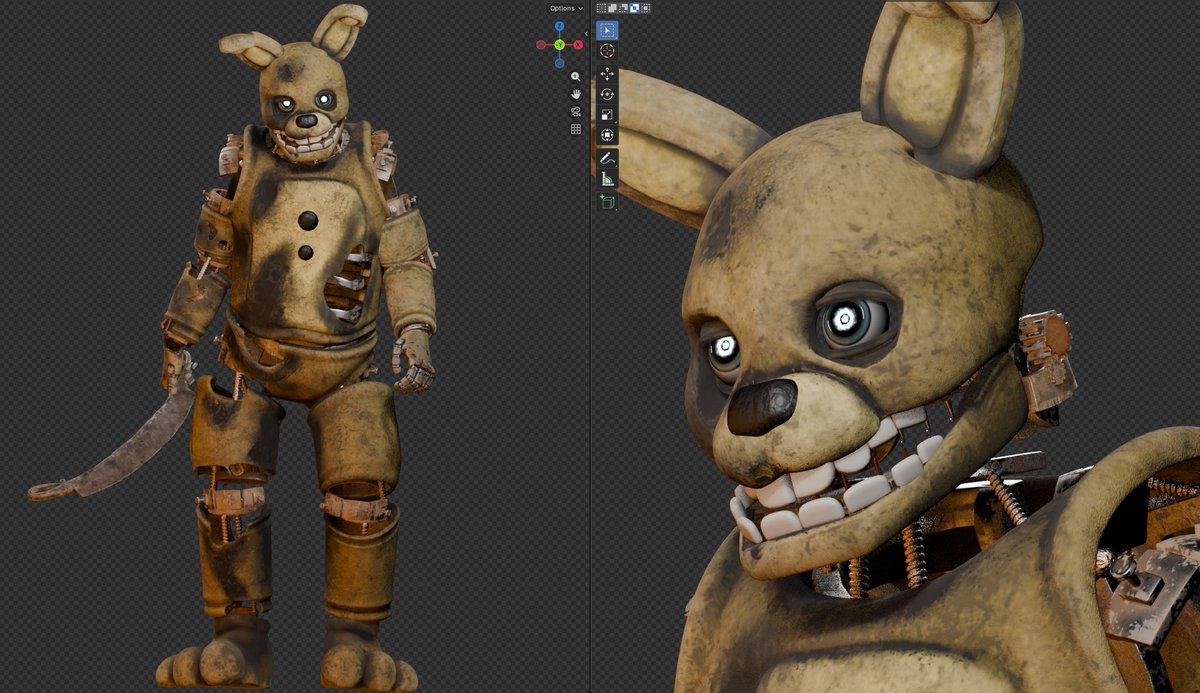The width and height of the screenshot is (1200, 693).
Task: Toggle perspective with the grid projection icon
Action: tap(577, 129)
